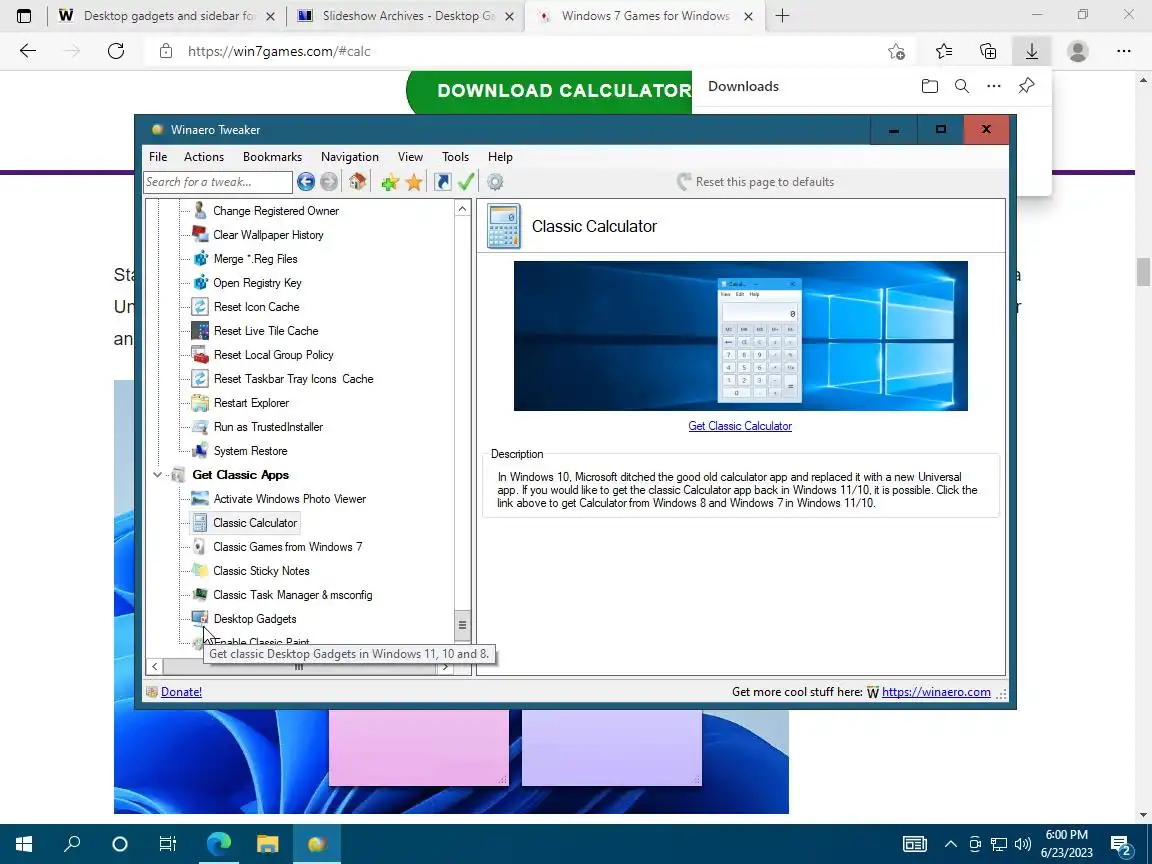
Task: Click the Edge refresh button
Action: (116, 51)
